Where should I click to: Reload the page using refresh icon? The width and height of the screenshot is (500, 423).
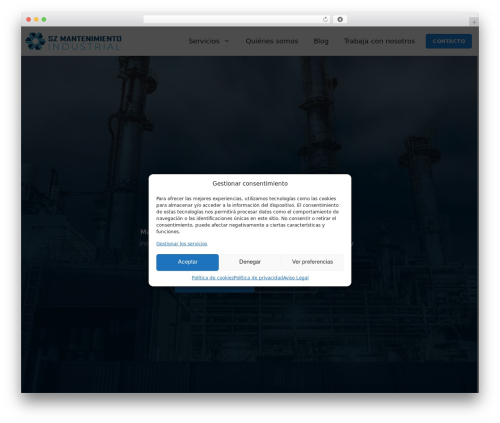(x=325, y=19)
